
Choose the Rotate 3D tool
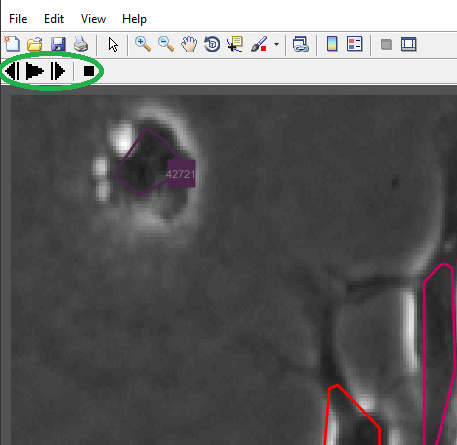(x=212, y=44)
